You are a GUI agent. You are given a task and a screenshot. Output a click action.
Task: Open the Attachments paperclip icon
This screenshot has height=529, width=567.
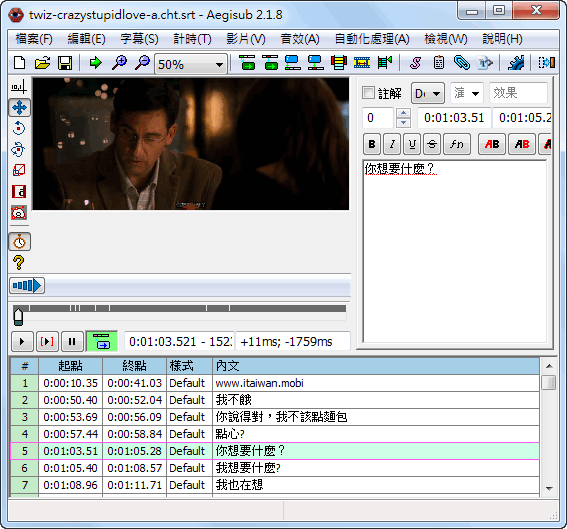462,63
